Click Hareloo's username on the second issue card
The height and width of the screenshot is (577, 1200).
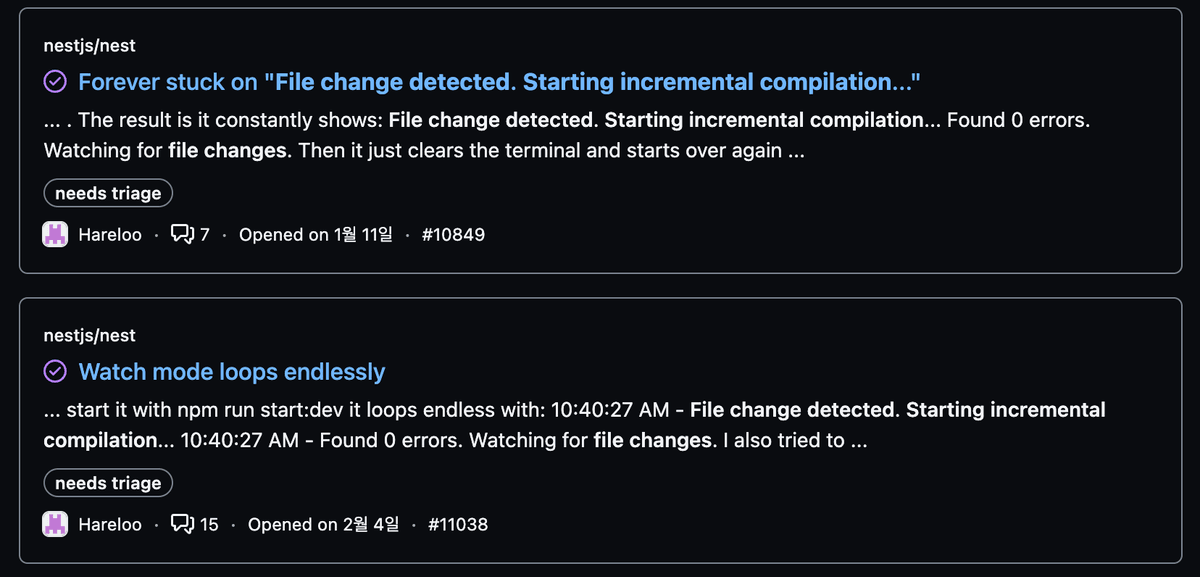click(110, 524)
